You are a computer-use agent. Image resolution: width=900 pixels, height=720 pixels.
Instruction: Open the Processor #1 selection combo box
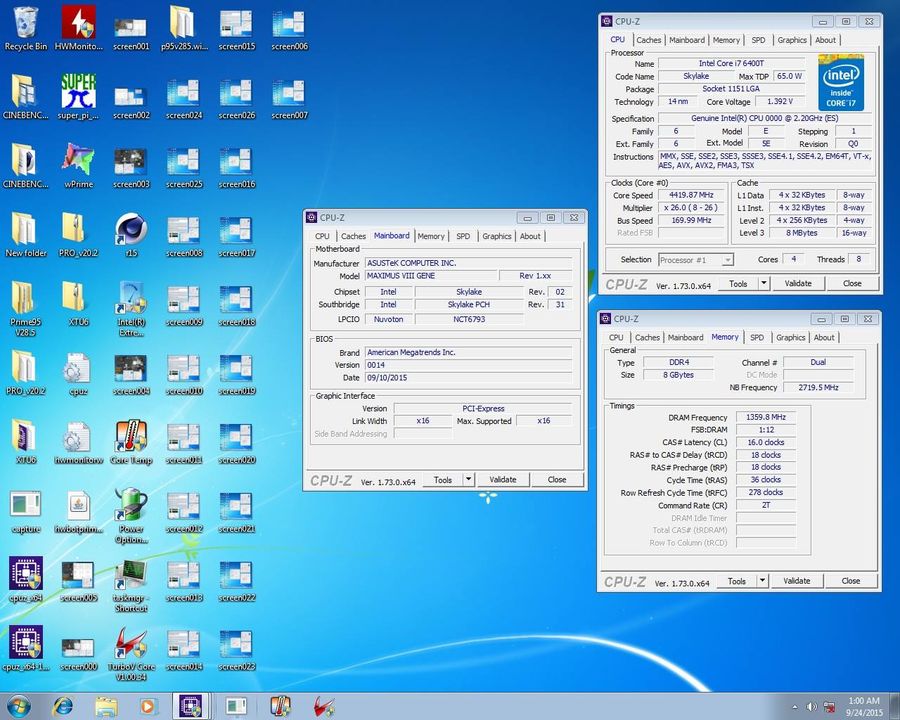click(x=695, y=260)
